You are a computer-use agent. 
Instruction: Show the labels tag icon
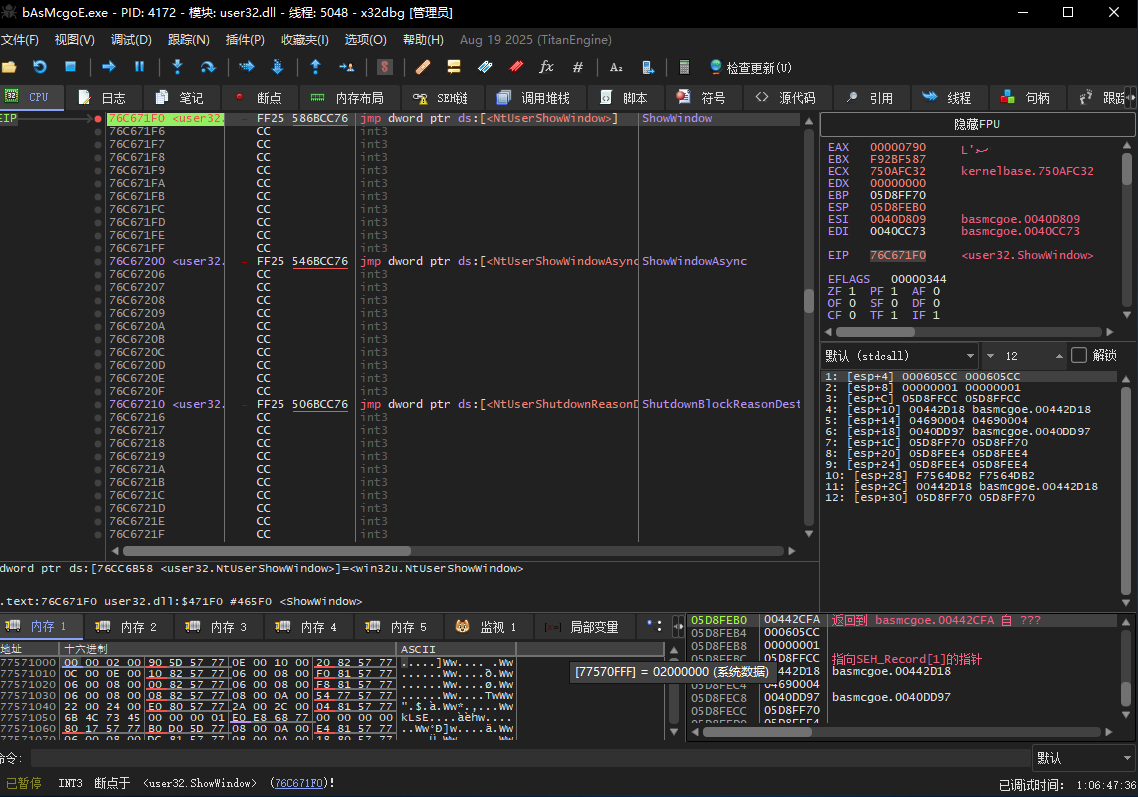pos(485,68)
